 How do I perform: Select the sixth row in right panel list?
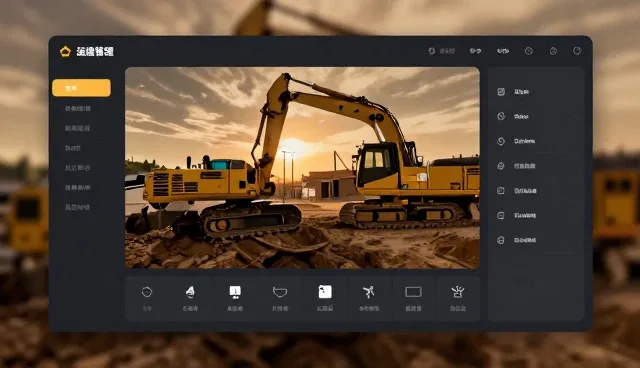point(536,215)
